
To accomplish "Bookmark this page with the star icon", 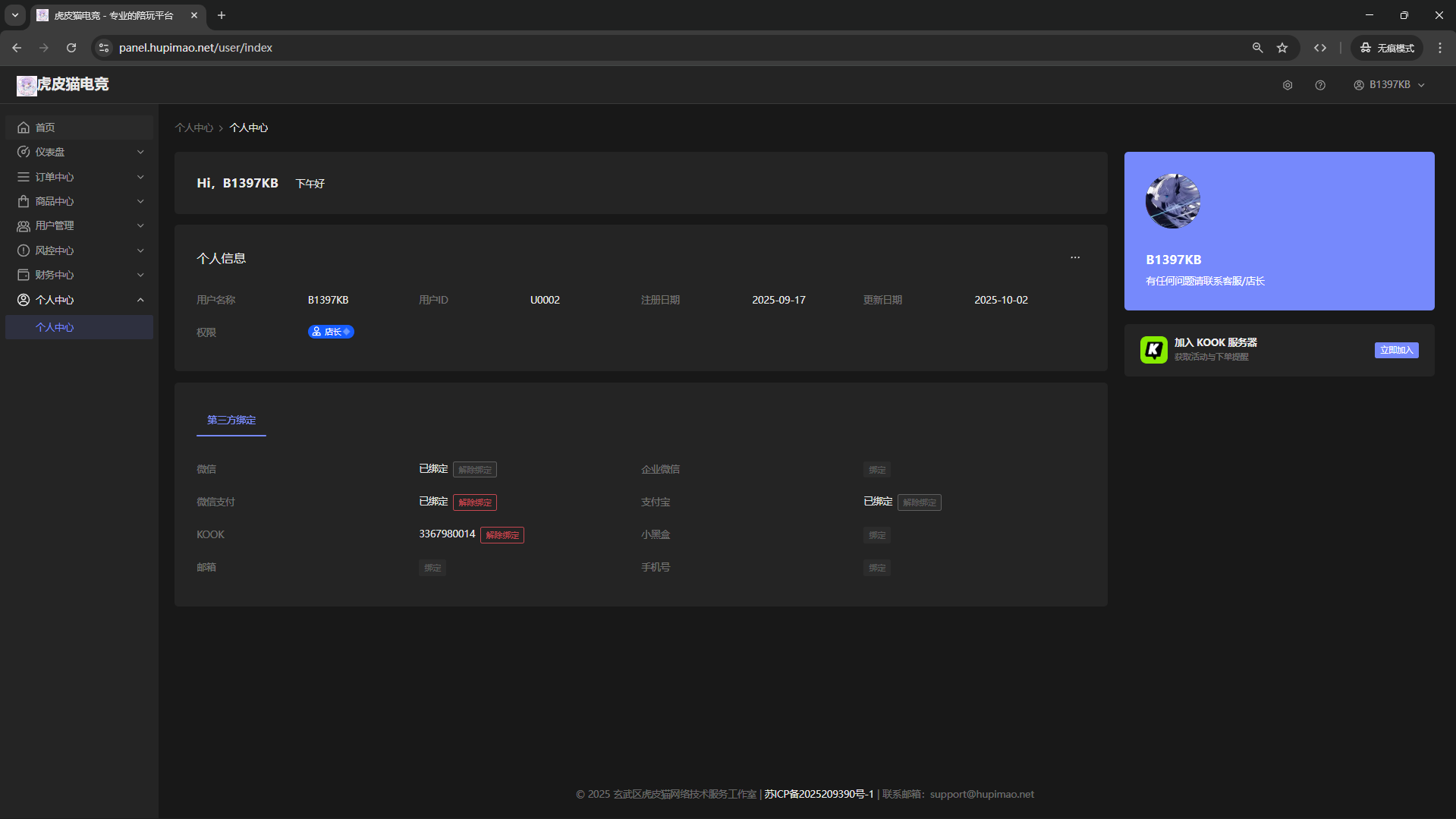I will 1282,48.
